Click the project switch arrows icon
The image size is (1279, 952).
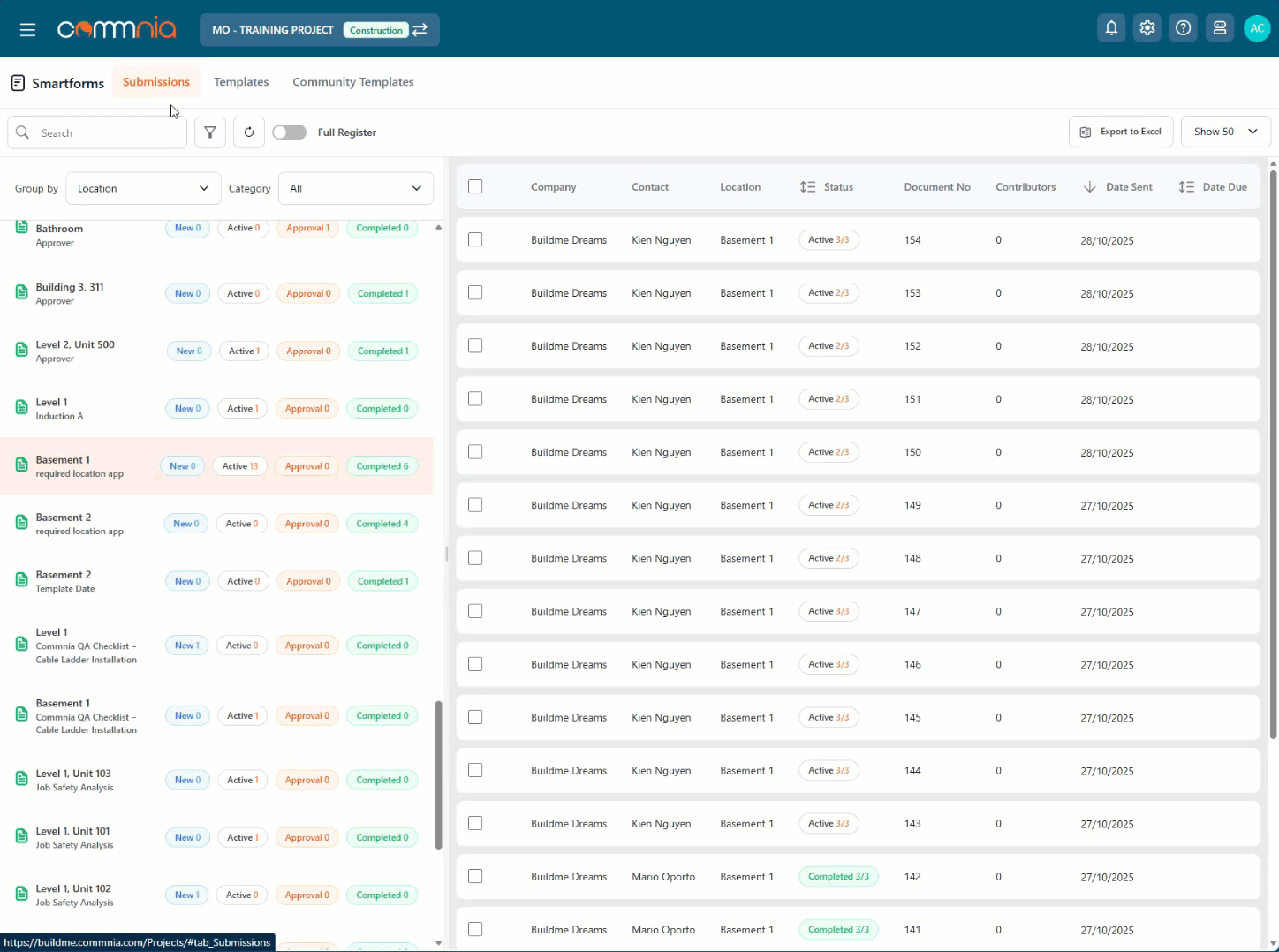(420, 30)
